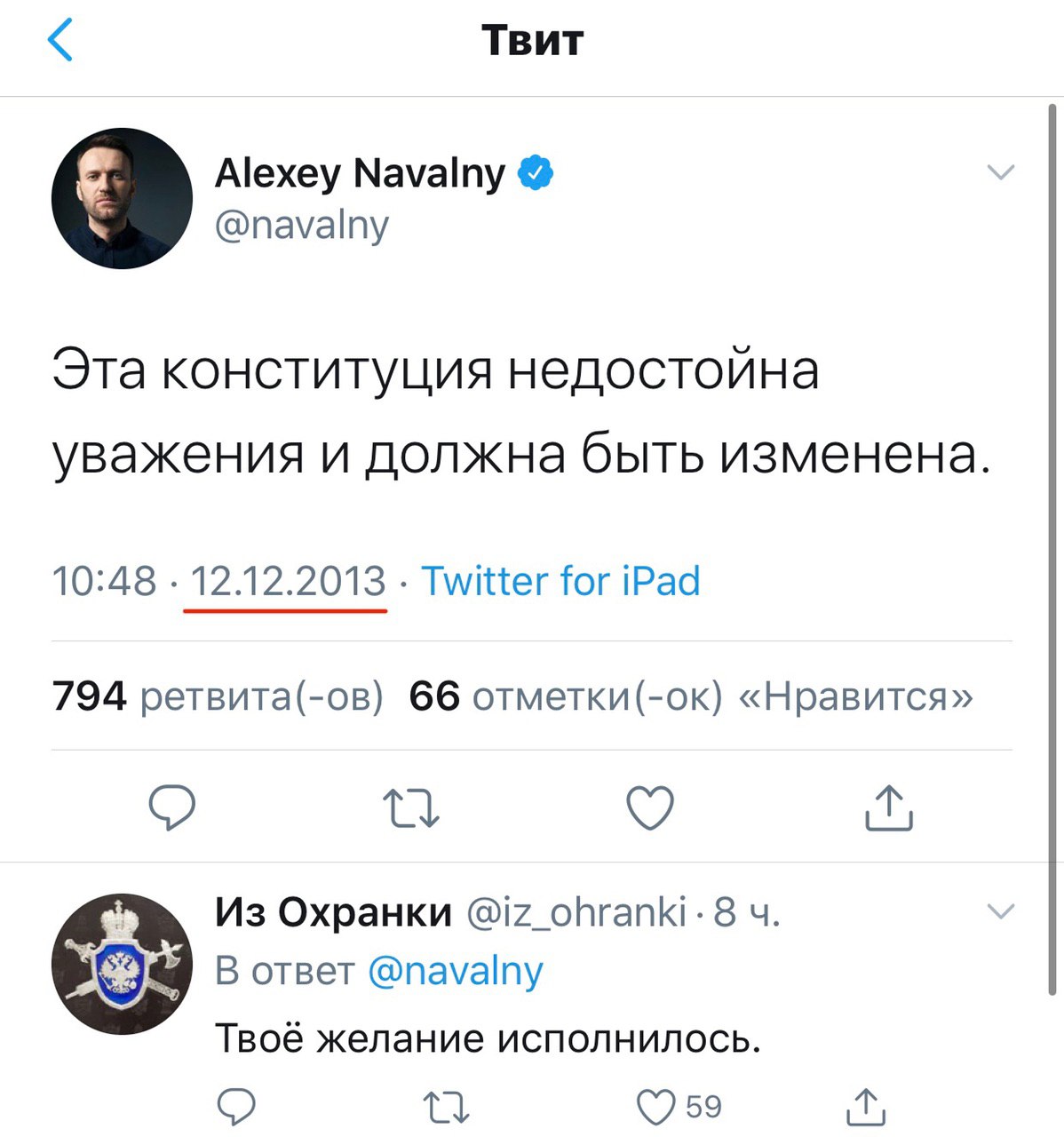The height and width of the screenshot is (1137, 1064).
Task: Click the vertical scrollbar on right edge
Action: [x=1054, y=533]
